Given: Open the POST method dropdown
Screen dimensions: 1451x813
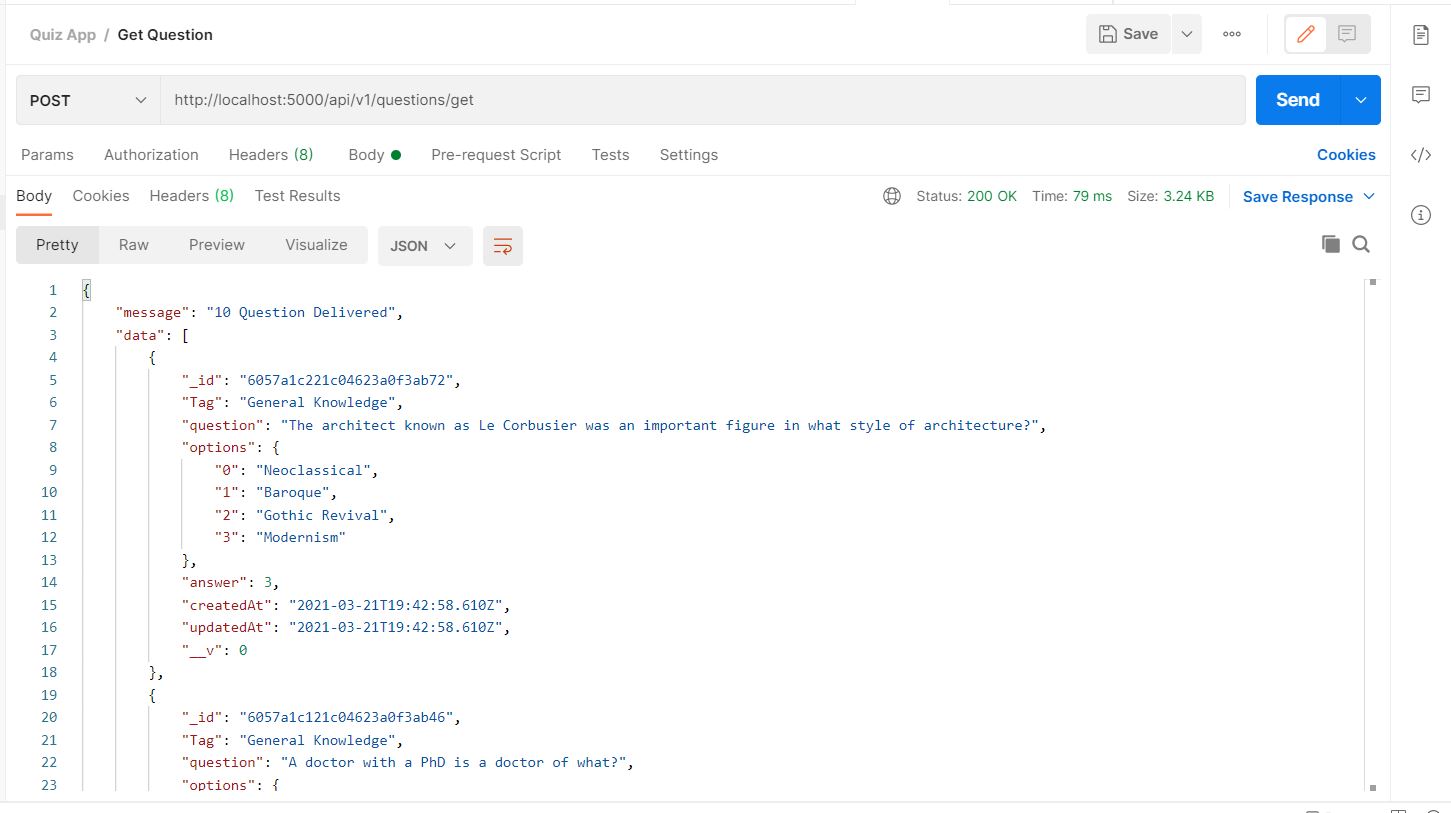Looking at the screenshot, I should pos(88,100).
